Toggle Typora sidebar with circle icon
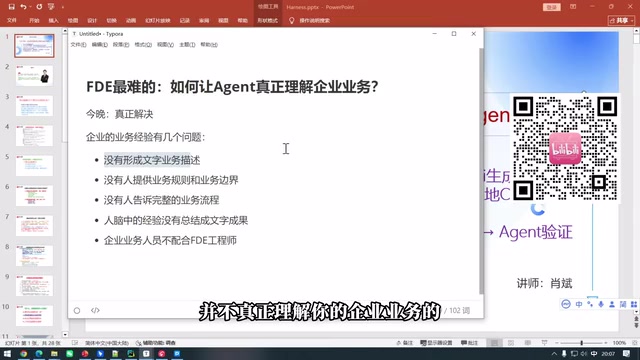 [x=77, y=311]
